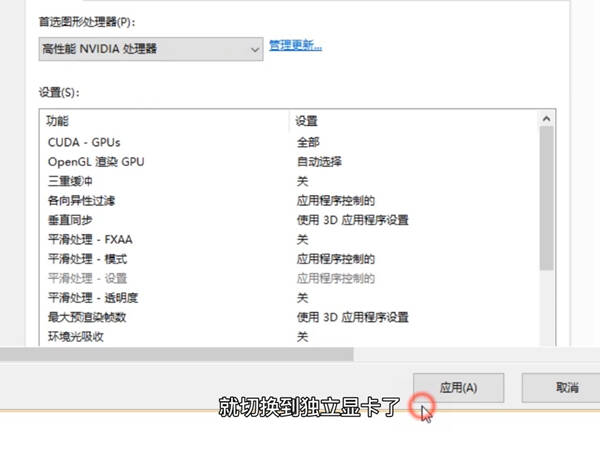Select the 平滑处理 - 透明度 row
Image resolution: width=600 pixels, height=450 pixels.
[x=289, y=298]
